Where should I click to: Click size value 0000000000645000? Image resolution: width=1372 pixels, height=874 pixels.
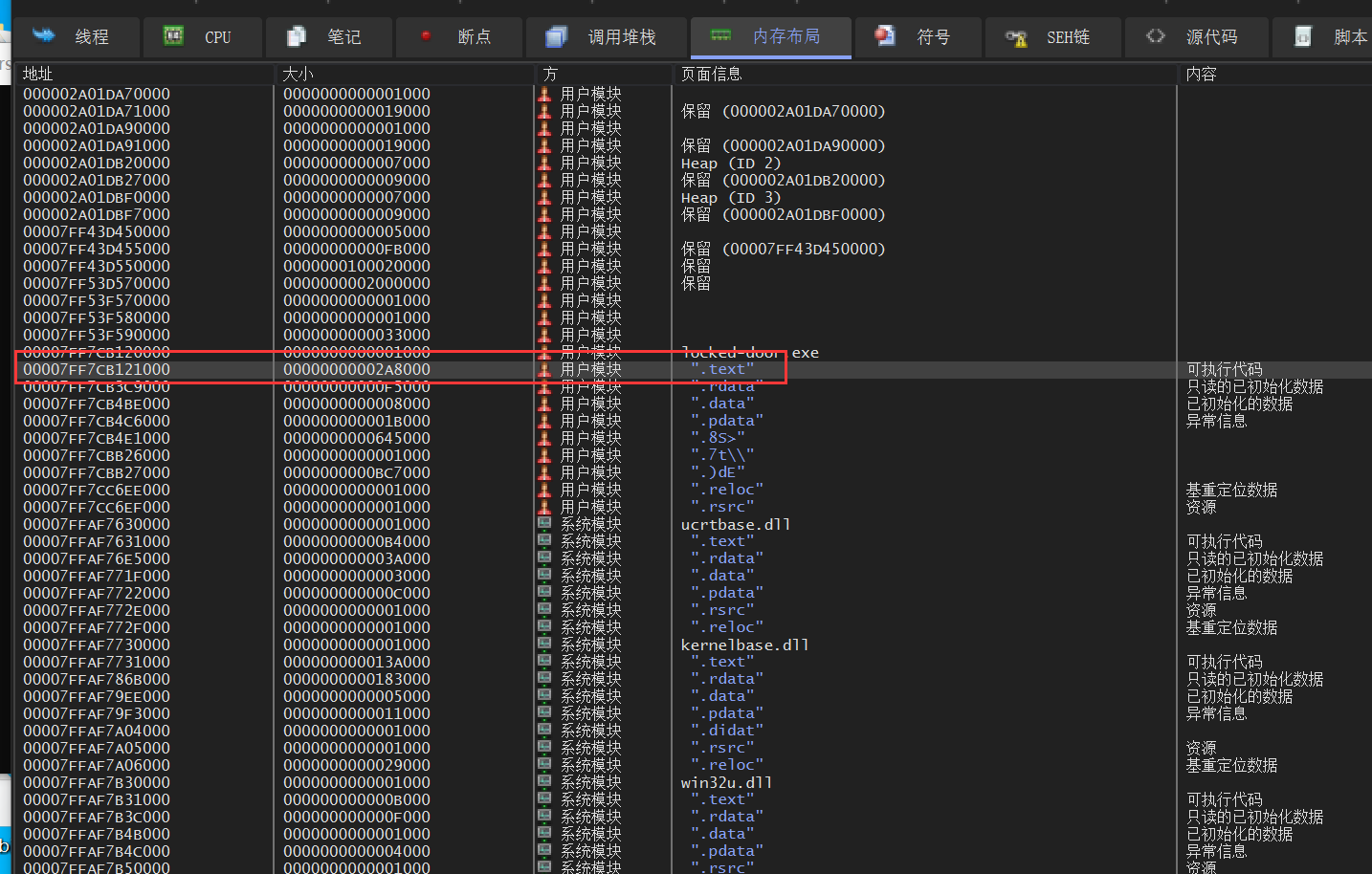[x=357, y=438]
